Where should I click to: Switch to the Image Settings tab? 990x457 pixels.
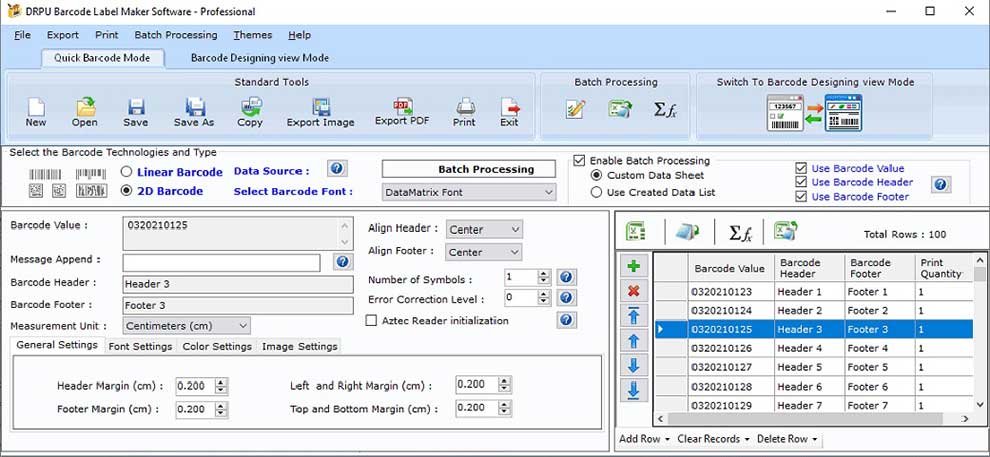[299, 346]
